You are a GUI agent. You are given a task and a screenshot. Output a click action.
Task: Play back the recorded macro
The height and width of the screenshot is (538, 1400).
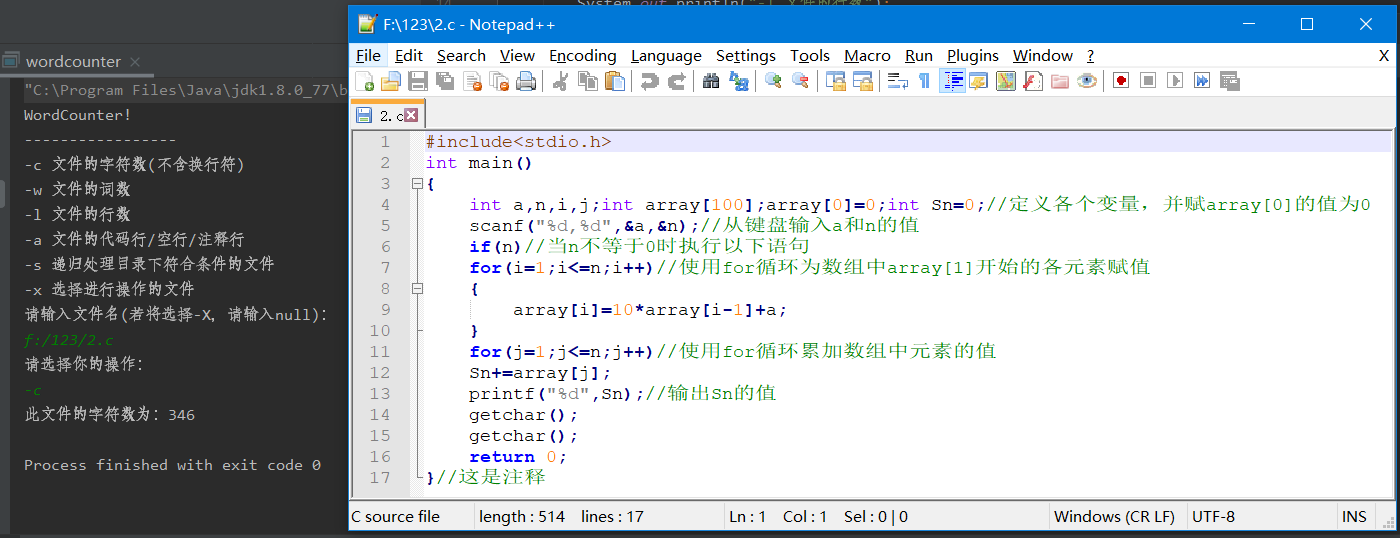(1175, 81)
